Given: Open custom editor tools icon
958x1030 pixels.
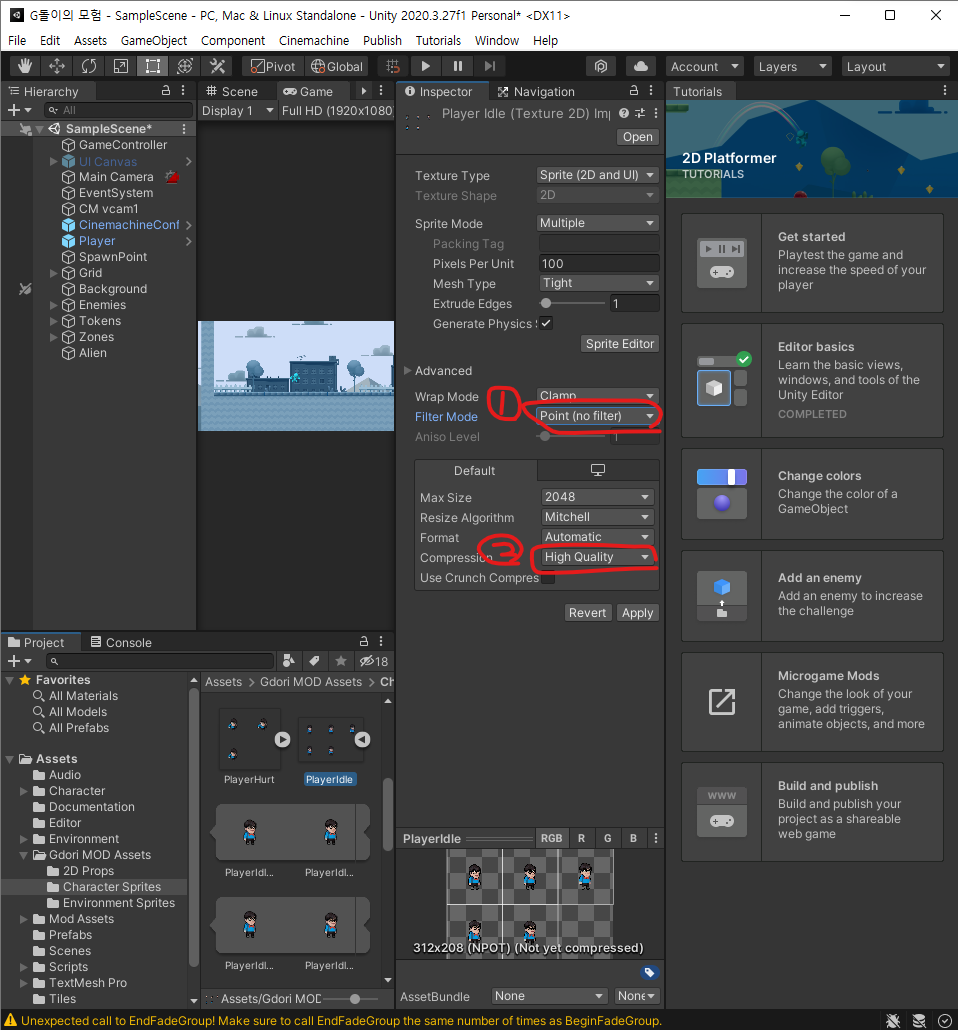Looking at the screenshot, I should [x=217, y=66].
